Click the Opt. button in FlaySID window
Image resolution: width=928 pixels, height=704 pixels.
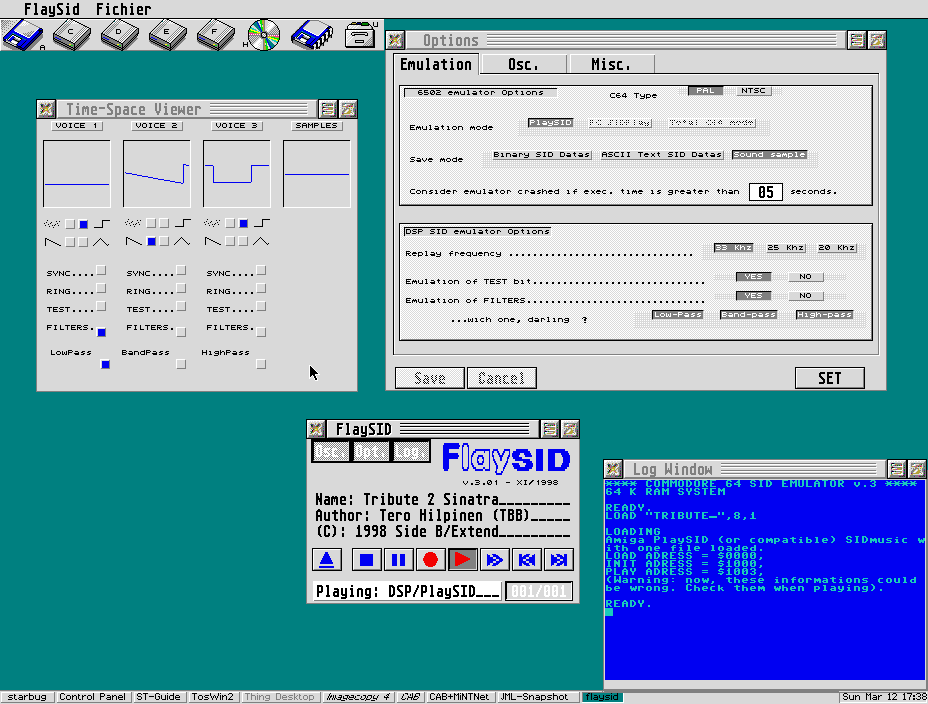(x=370, y=452)
